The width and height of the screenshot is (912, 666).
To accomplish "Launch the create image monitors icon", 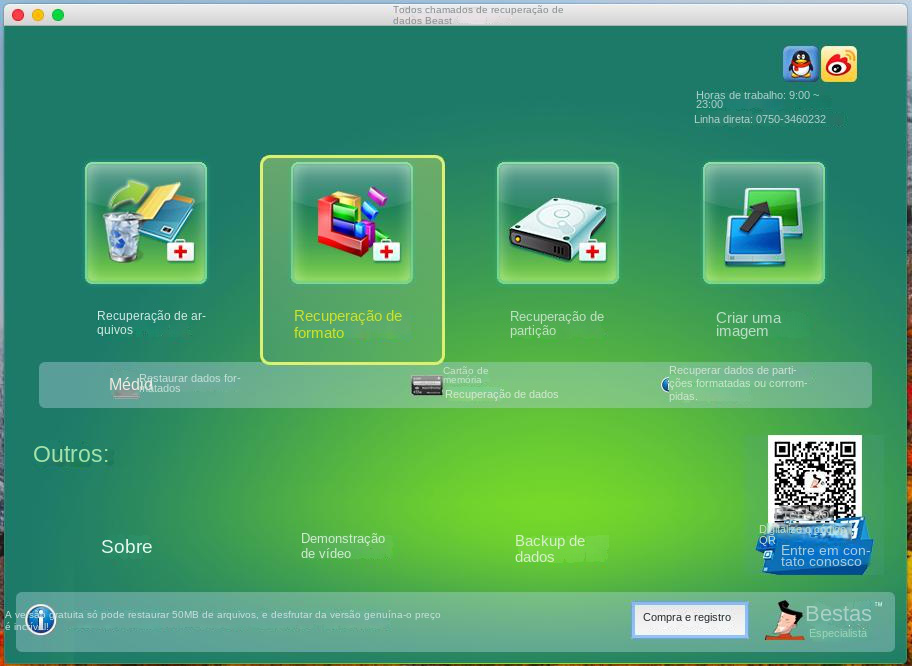I will (x=764, y=223).
